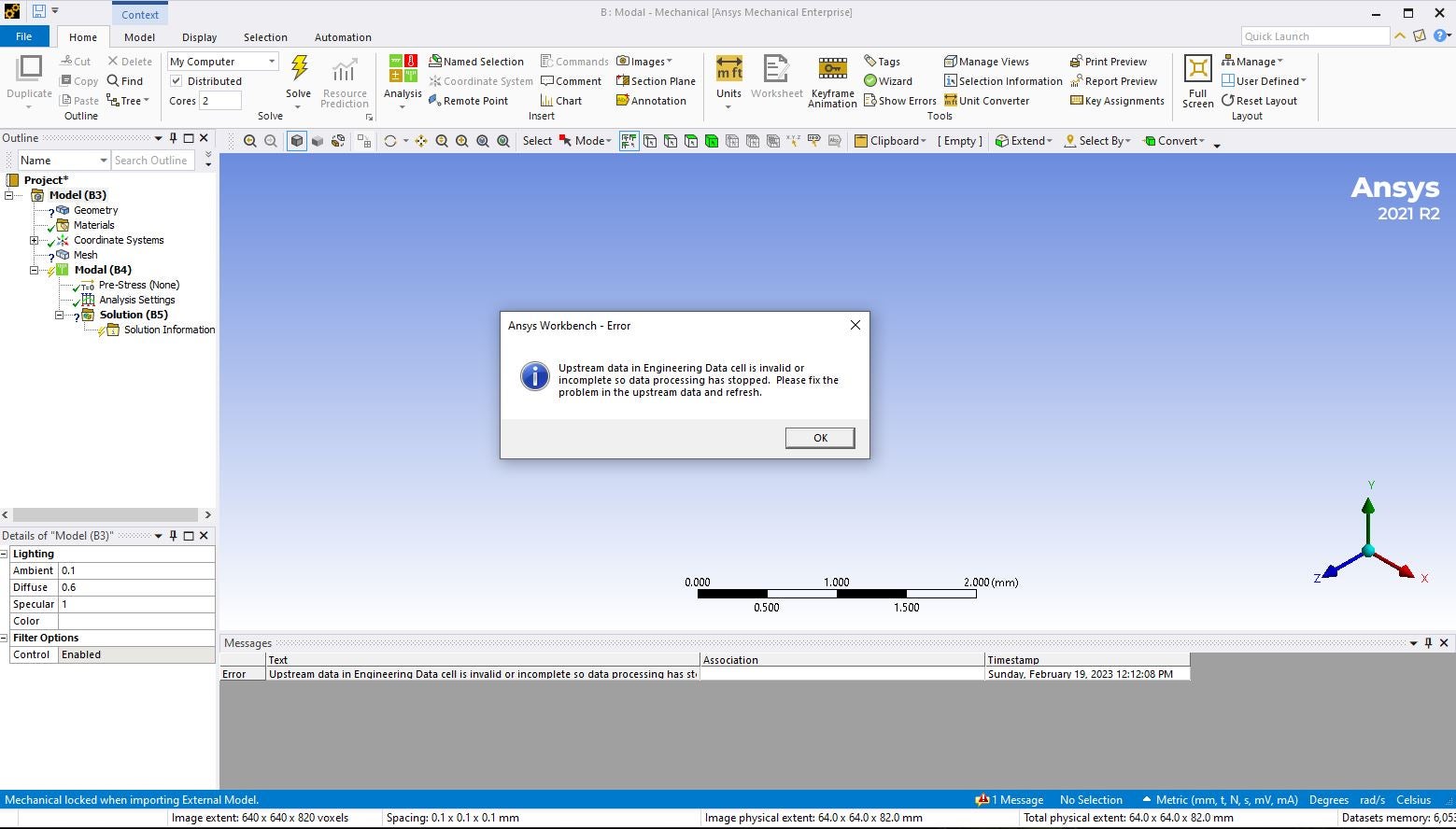Pin the Messages panel
This screenshot has width=1456, height=829.
click(x=1428, y=643)
